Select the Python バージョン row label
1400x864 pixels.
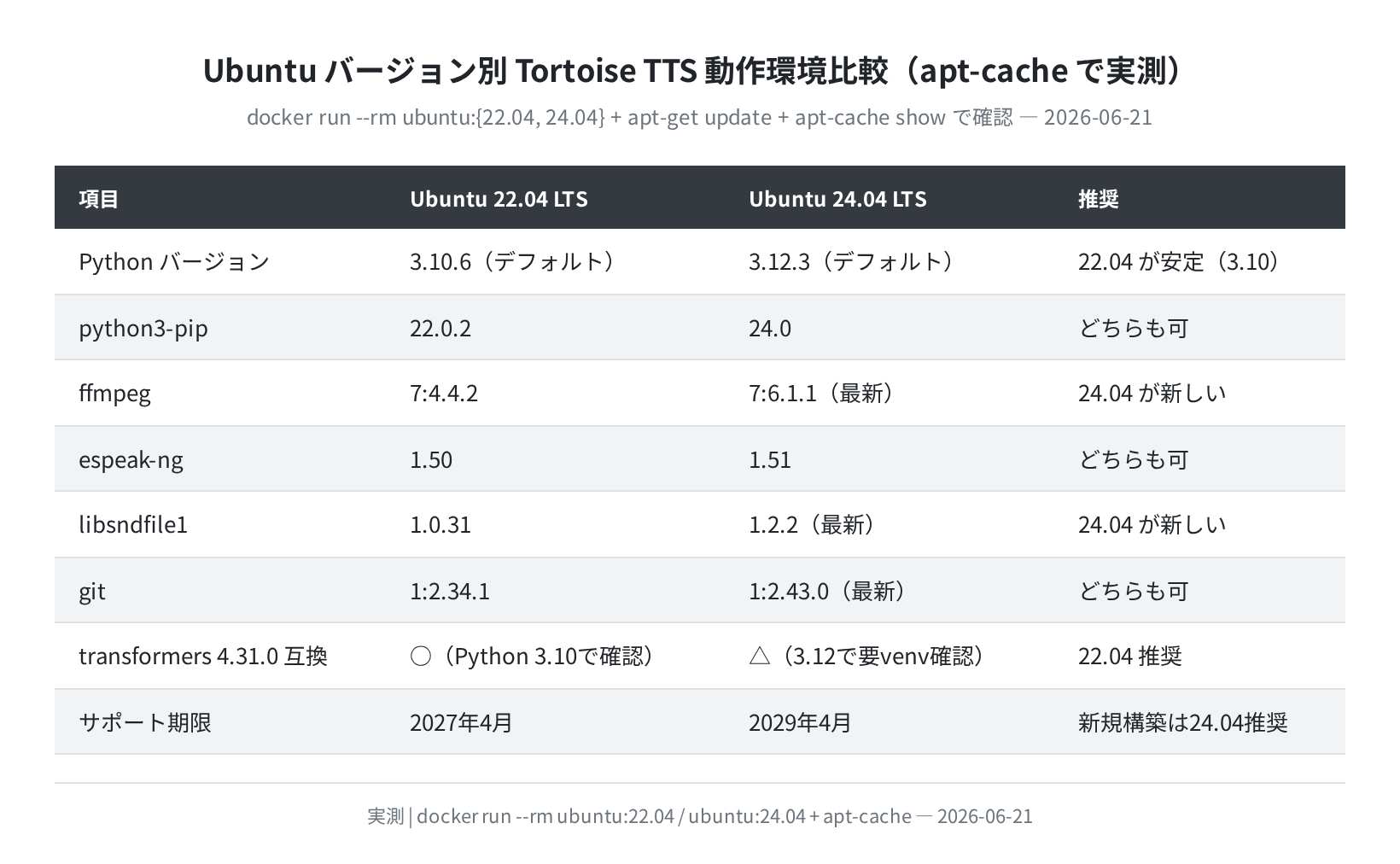[174, 261]
